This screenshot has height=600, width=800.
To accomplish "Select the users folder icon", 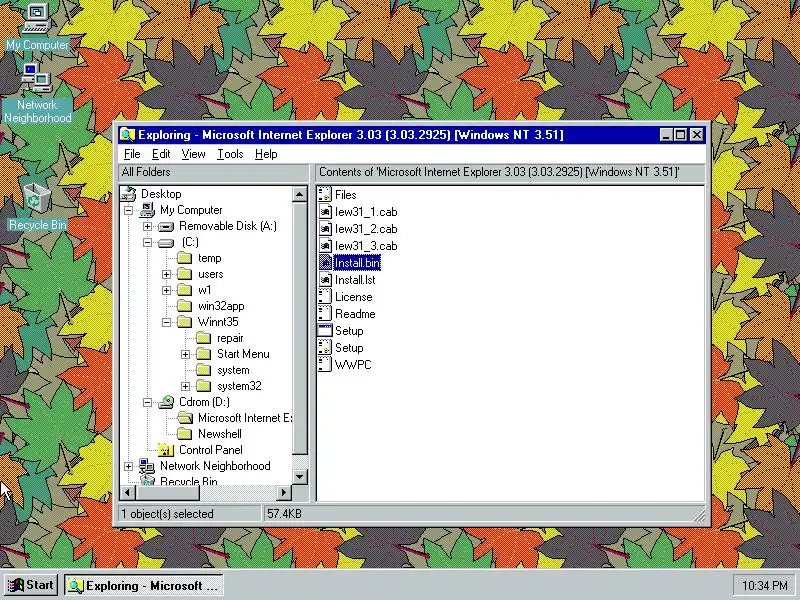I will (x=185, y=274).
